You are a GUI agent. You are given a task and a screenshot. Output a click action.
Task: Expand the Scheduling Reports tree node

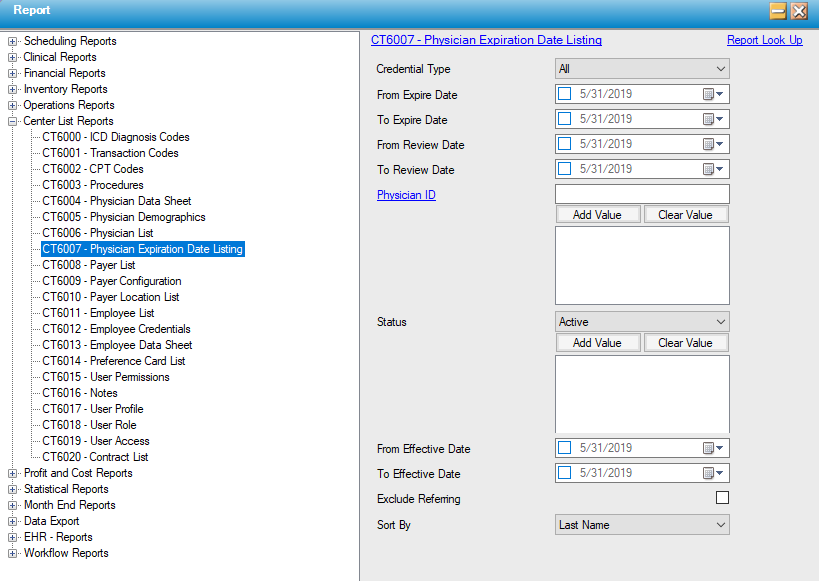click(x=13, y=41)
